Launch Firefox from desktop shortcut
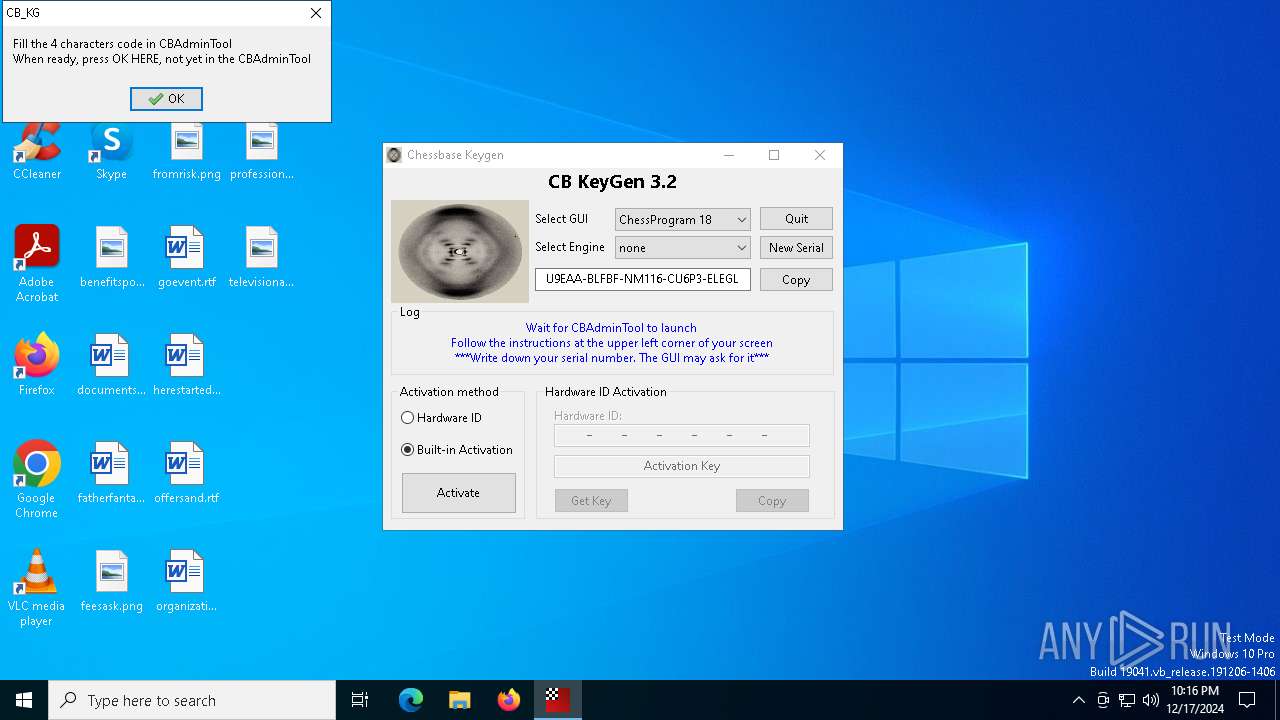 click(x=37, y=365)
